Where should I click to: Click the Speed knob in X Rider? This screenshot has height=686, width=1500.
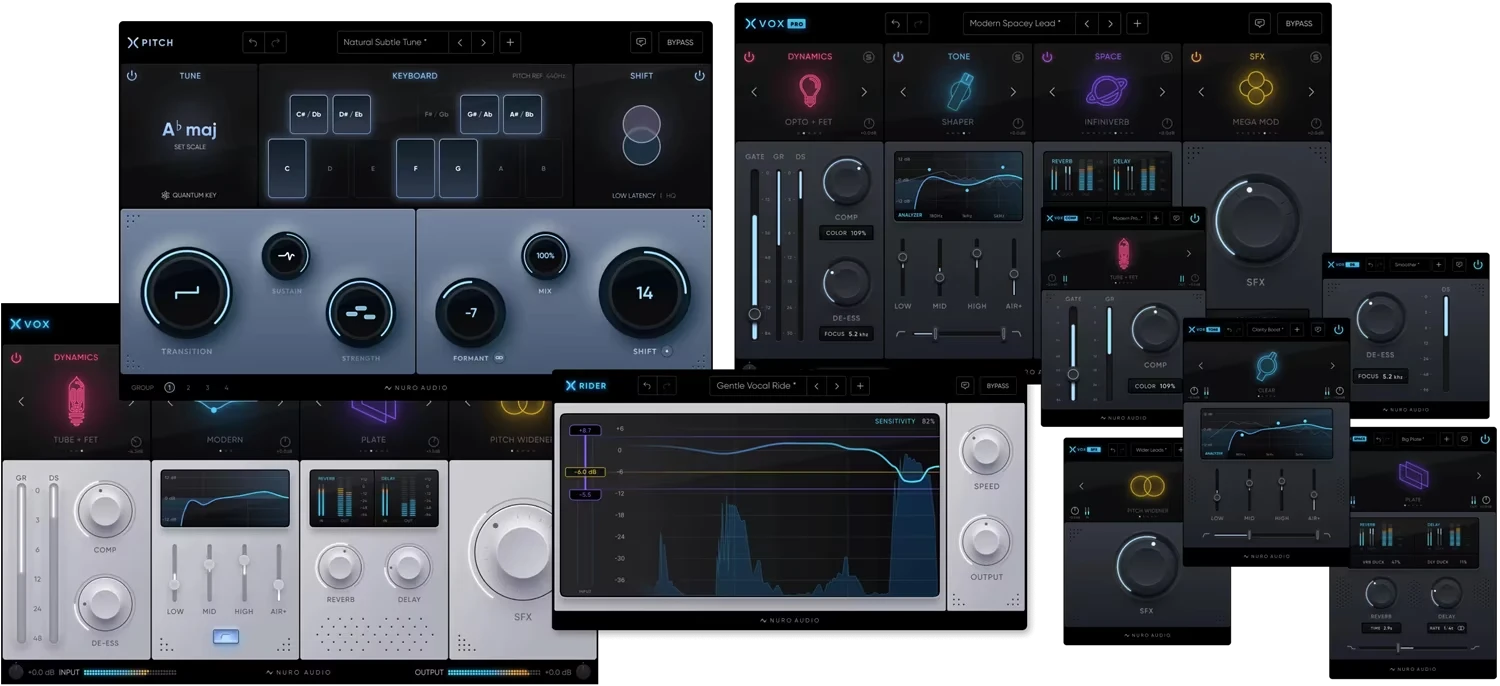(986, 450)
